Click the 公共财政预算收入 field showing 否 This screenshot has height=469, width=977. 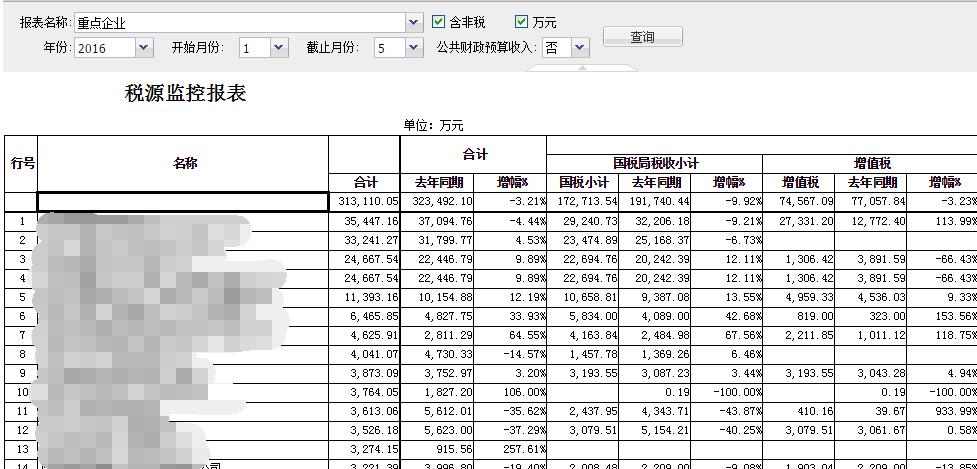point(557,47)
